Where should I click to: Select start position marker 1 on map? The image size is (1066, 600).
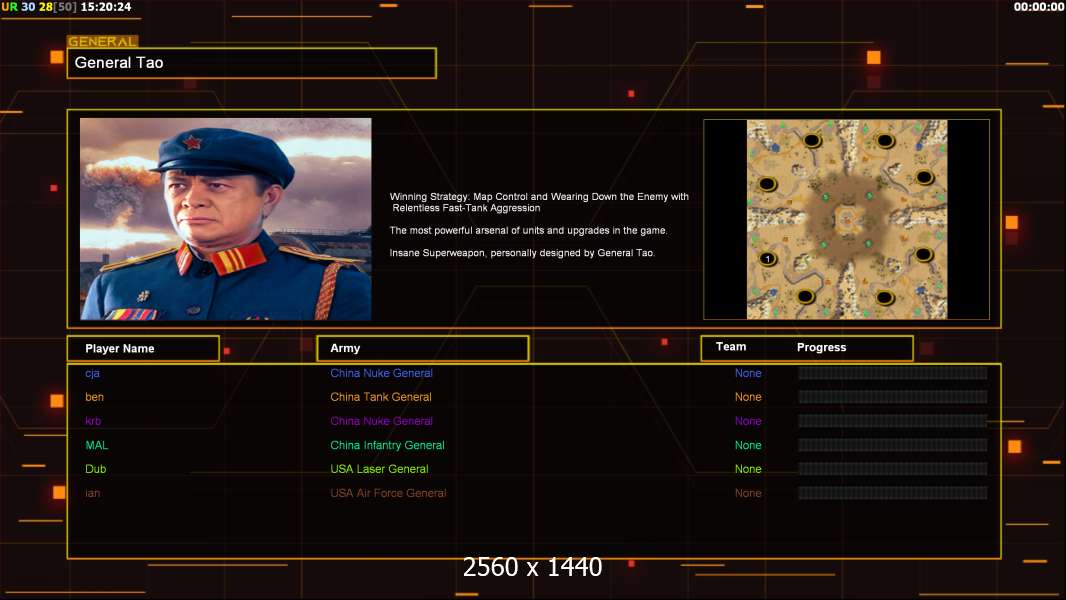768,259
